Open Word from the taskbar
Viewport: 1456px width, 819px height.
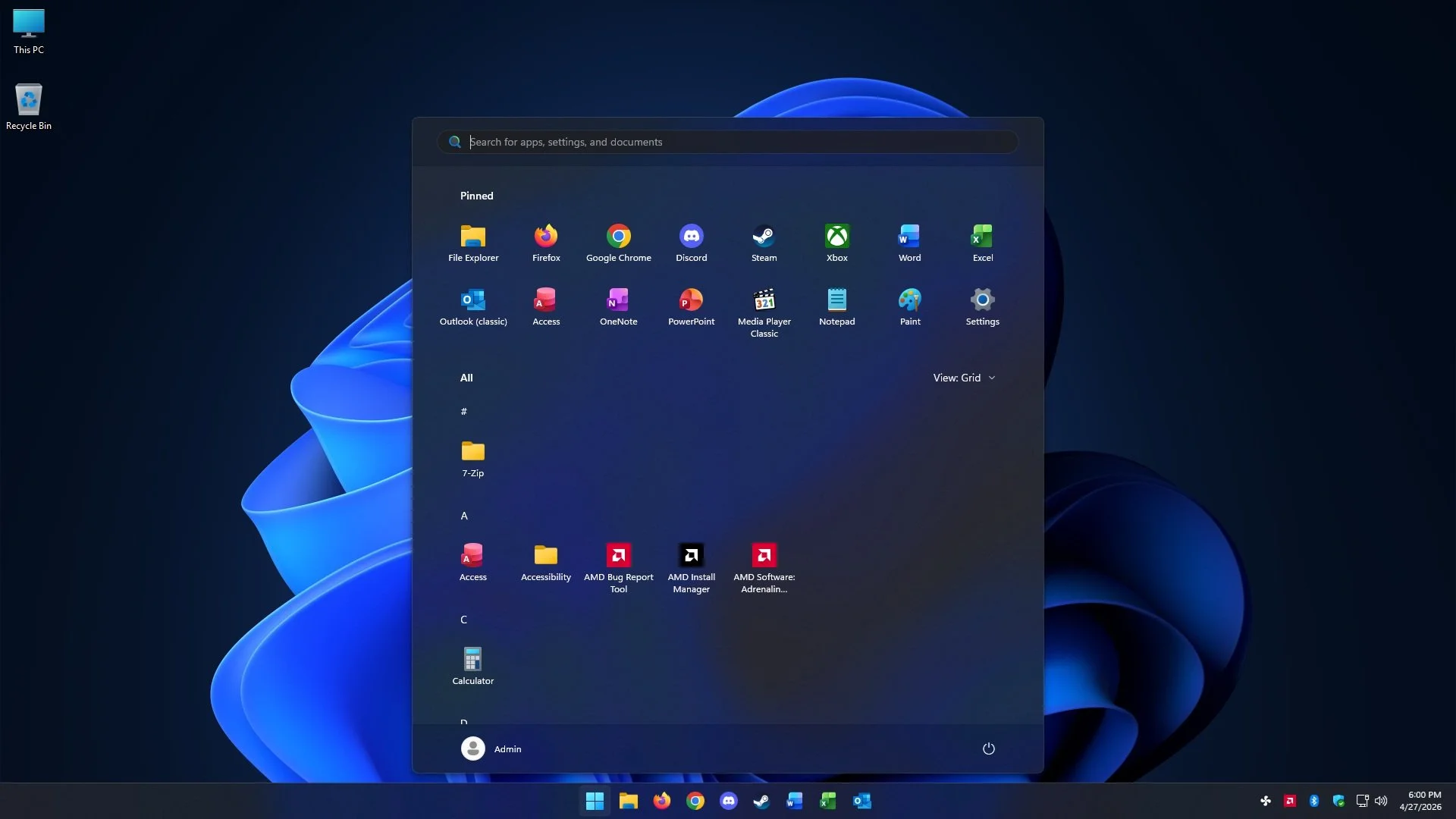tap(795, 801)
